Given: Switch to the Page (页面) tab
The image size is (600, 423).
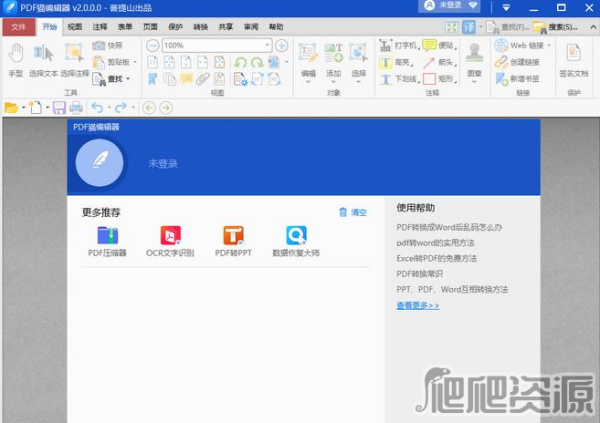Looking at the screenshot, I should (x=150, y=27).
